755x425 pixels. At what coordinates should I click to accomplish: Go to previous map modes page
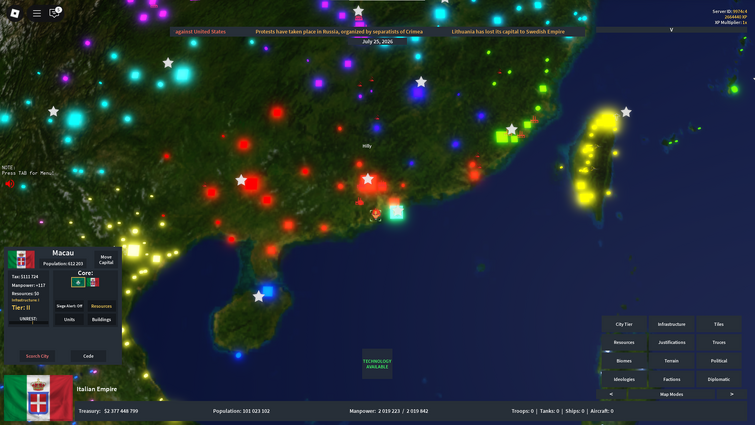pyautogui.click(x=611, y=394)
